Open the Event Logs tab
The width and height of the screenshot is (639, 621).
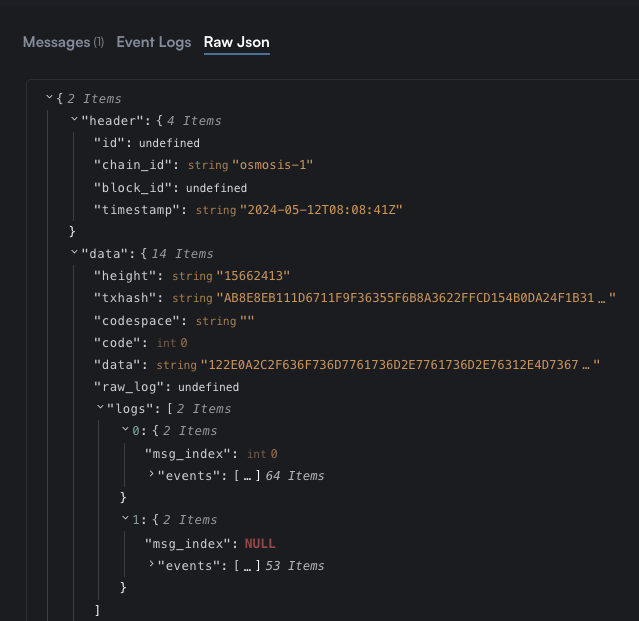click(x=154, y=42)
